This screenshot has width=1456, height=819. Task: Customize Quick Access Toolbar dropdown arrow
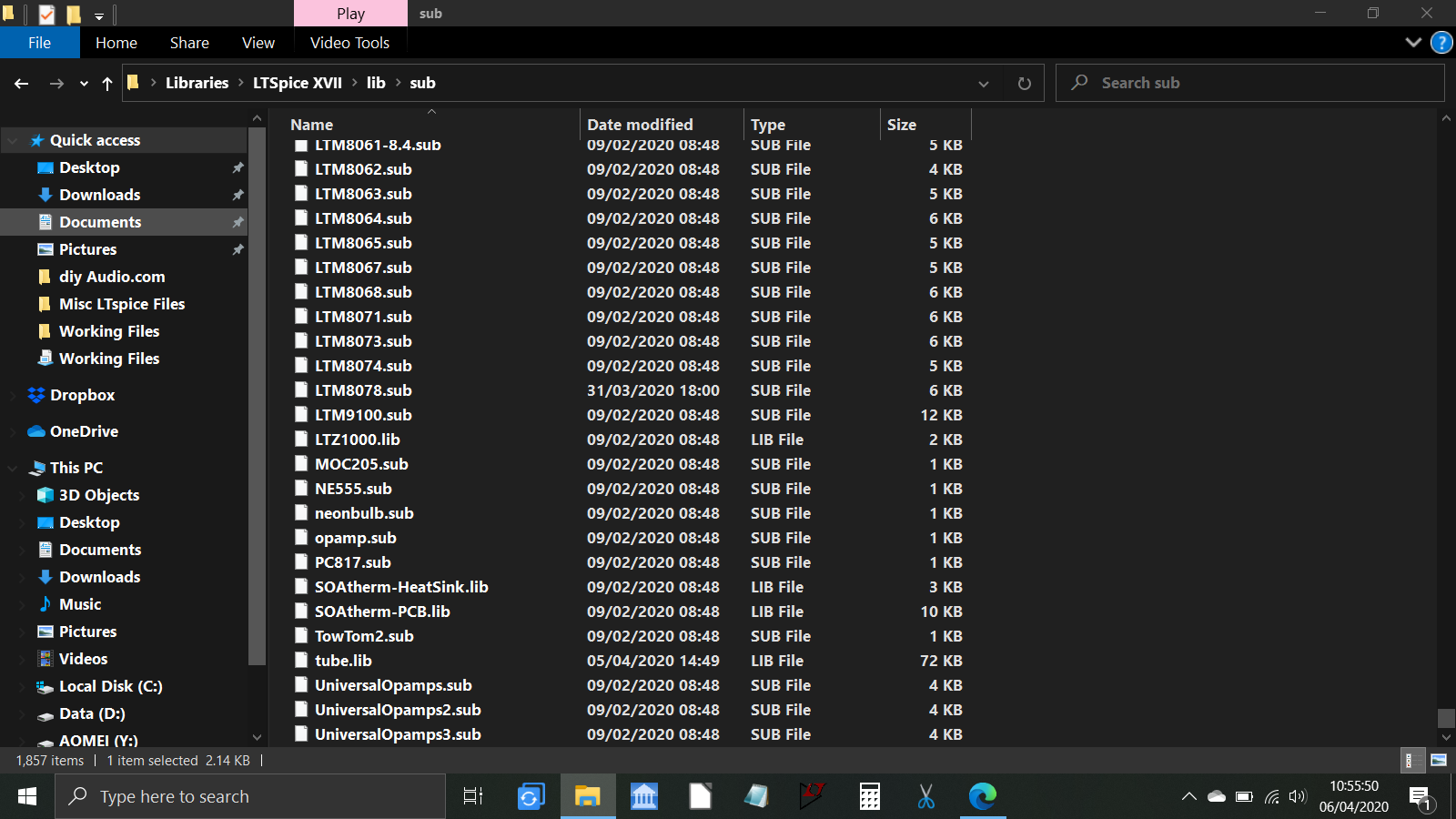[99, 15]
